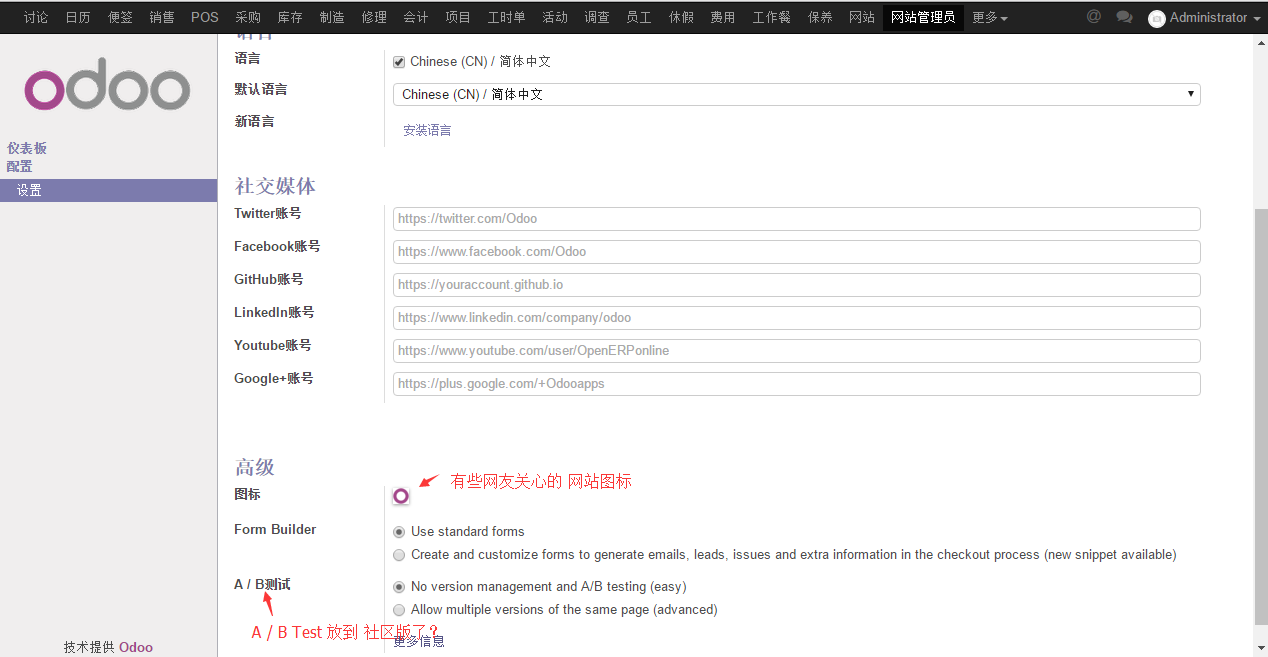The width and height of the screenshot is (1268, 657).
Task: Select No version management and A/B testing
Action: coord(400,587)
